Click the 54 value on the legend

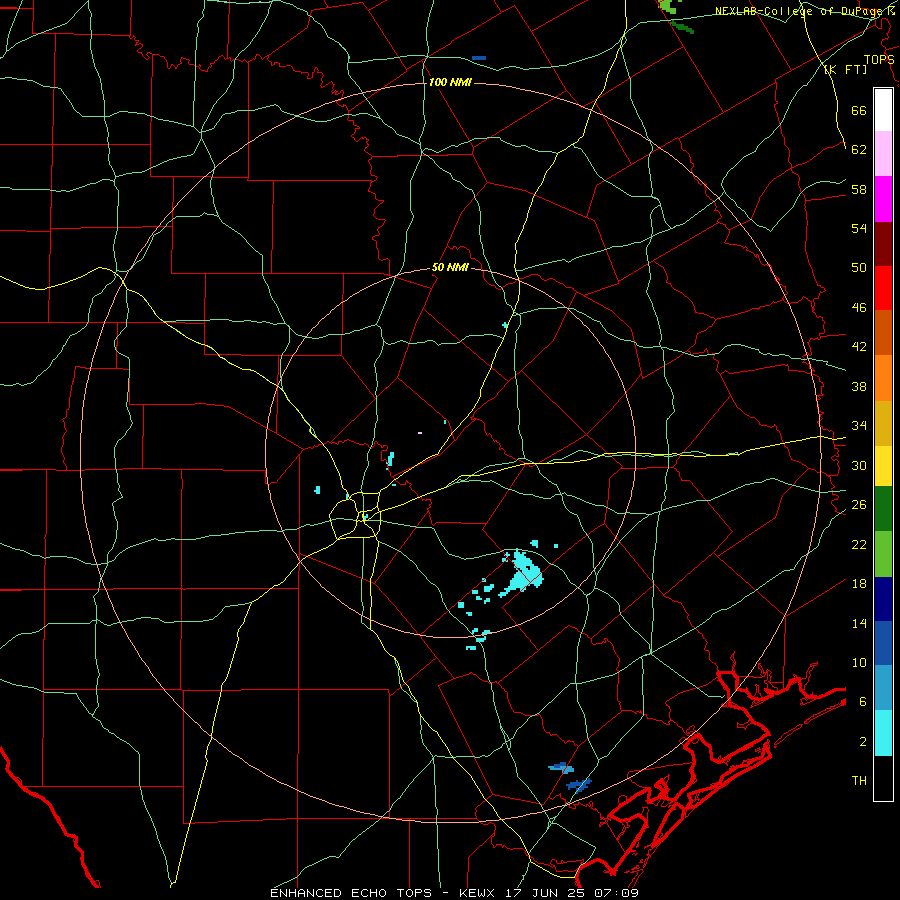[x=859, y=228]
